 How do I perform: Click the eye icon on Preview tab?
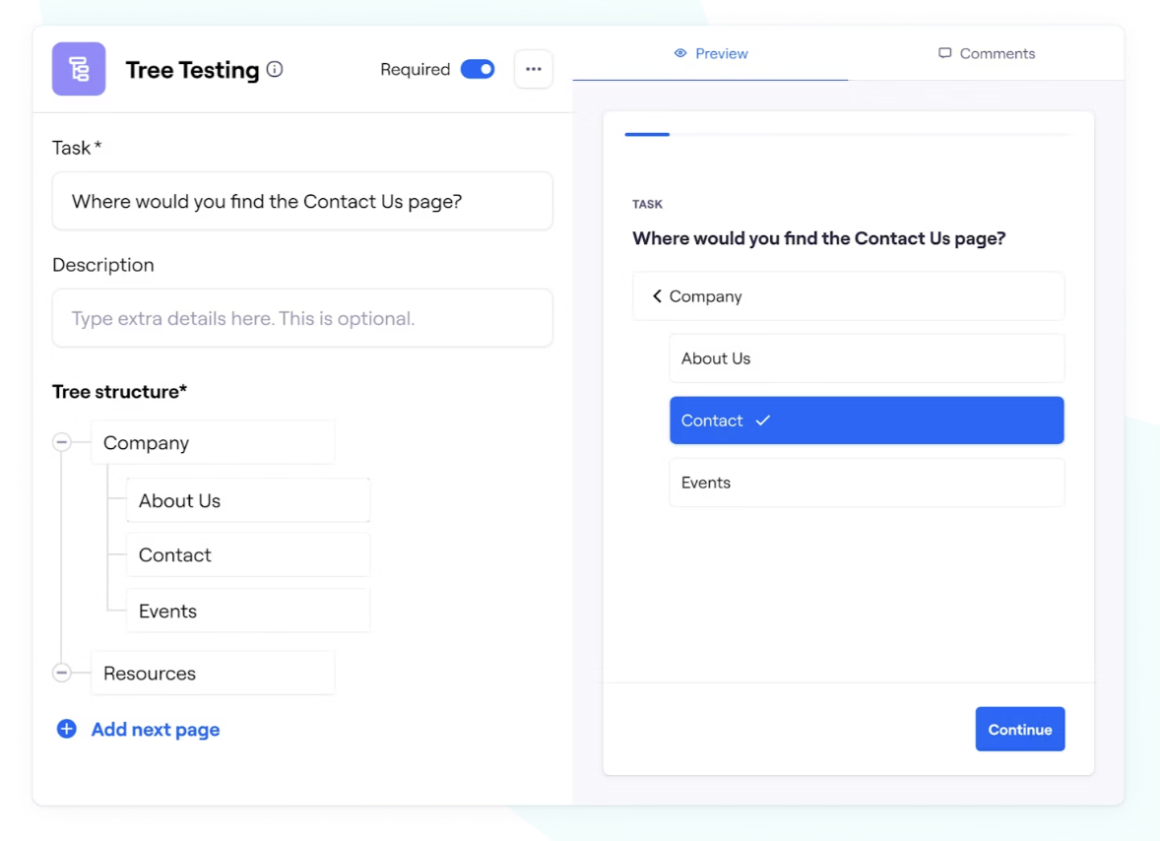pyautogui.click(x=680, y=53)
